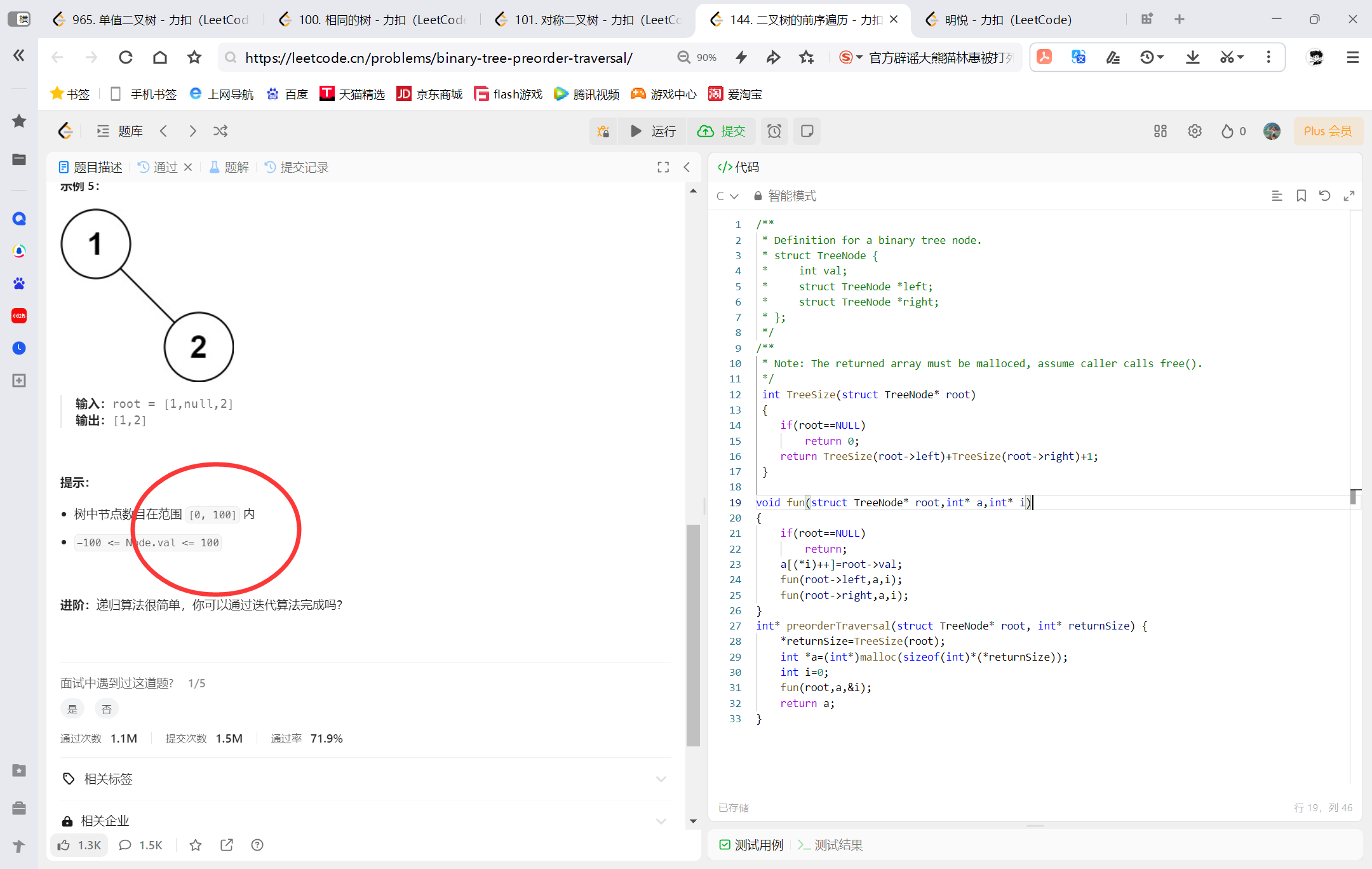
Task: Expand the code editor to fullscreen
Action: click(x=1349, y=196)
